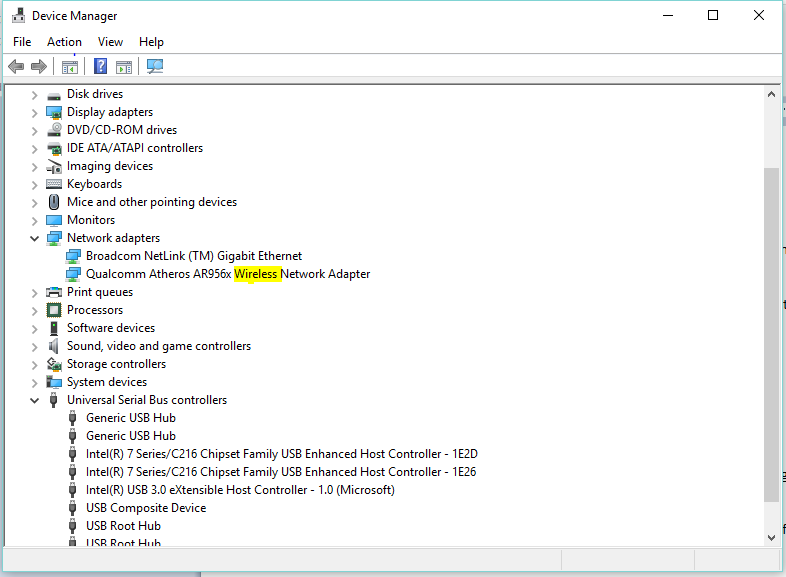Click the scrollbar down arrow
The height and width of the screenshot is (577, 786).
(x=771, y=538)
